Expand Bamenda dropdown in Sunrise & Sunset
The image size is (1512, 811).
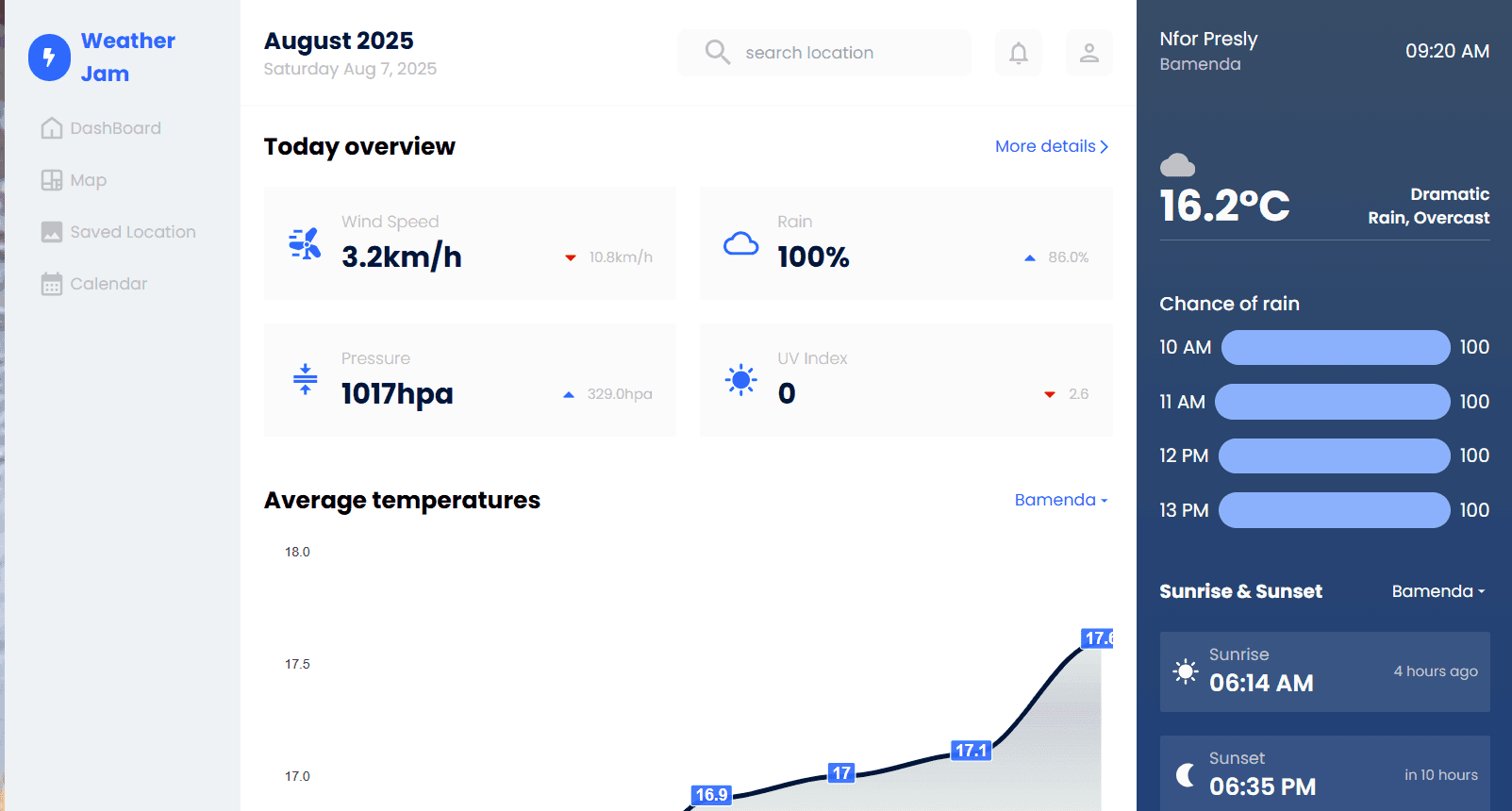point(1437,591)
